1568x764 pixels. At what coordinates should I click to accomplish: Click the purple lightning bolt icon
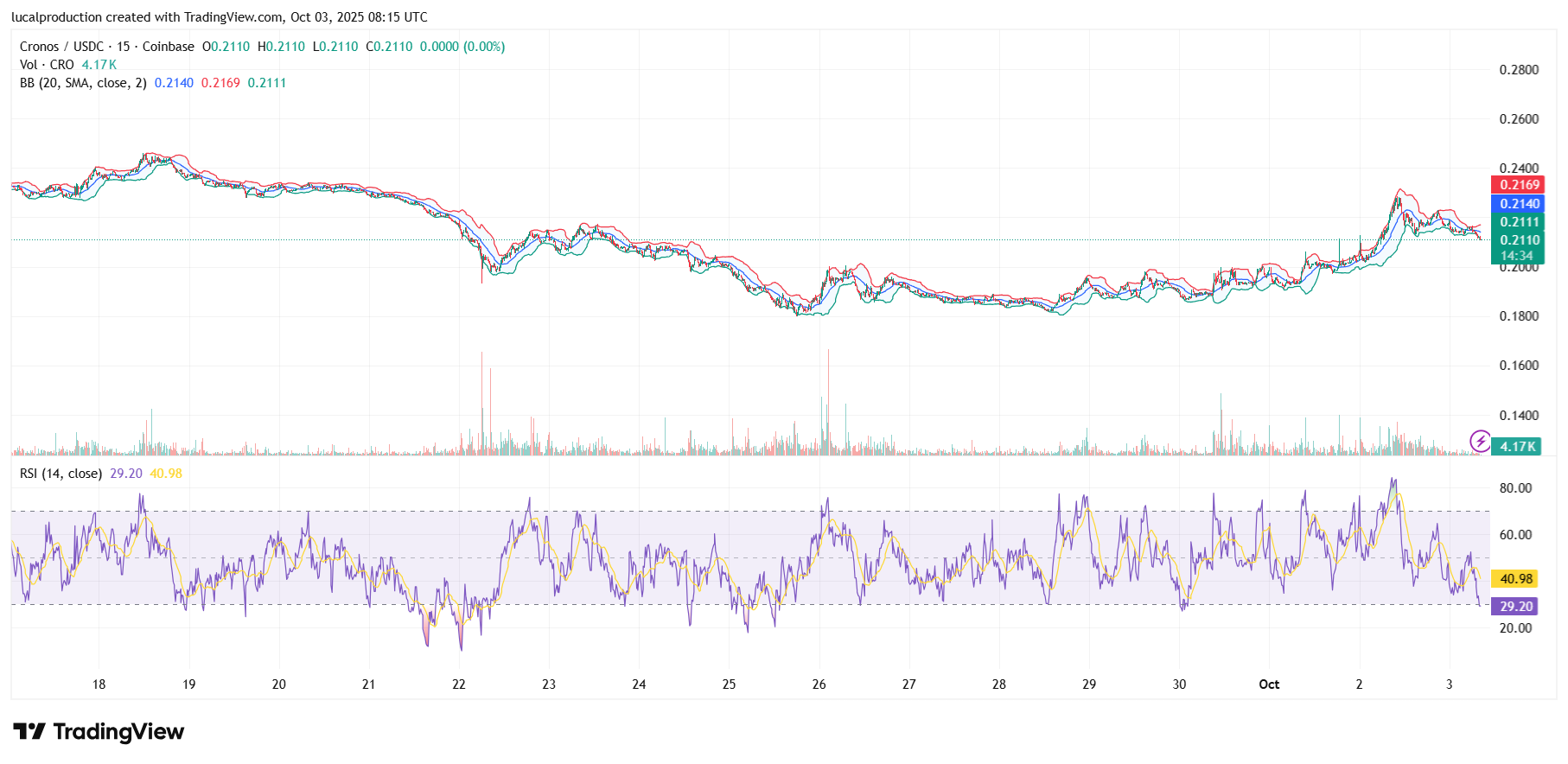point(1480,442)
